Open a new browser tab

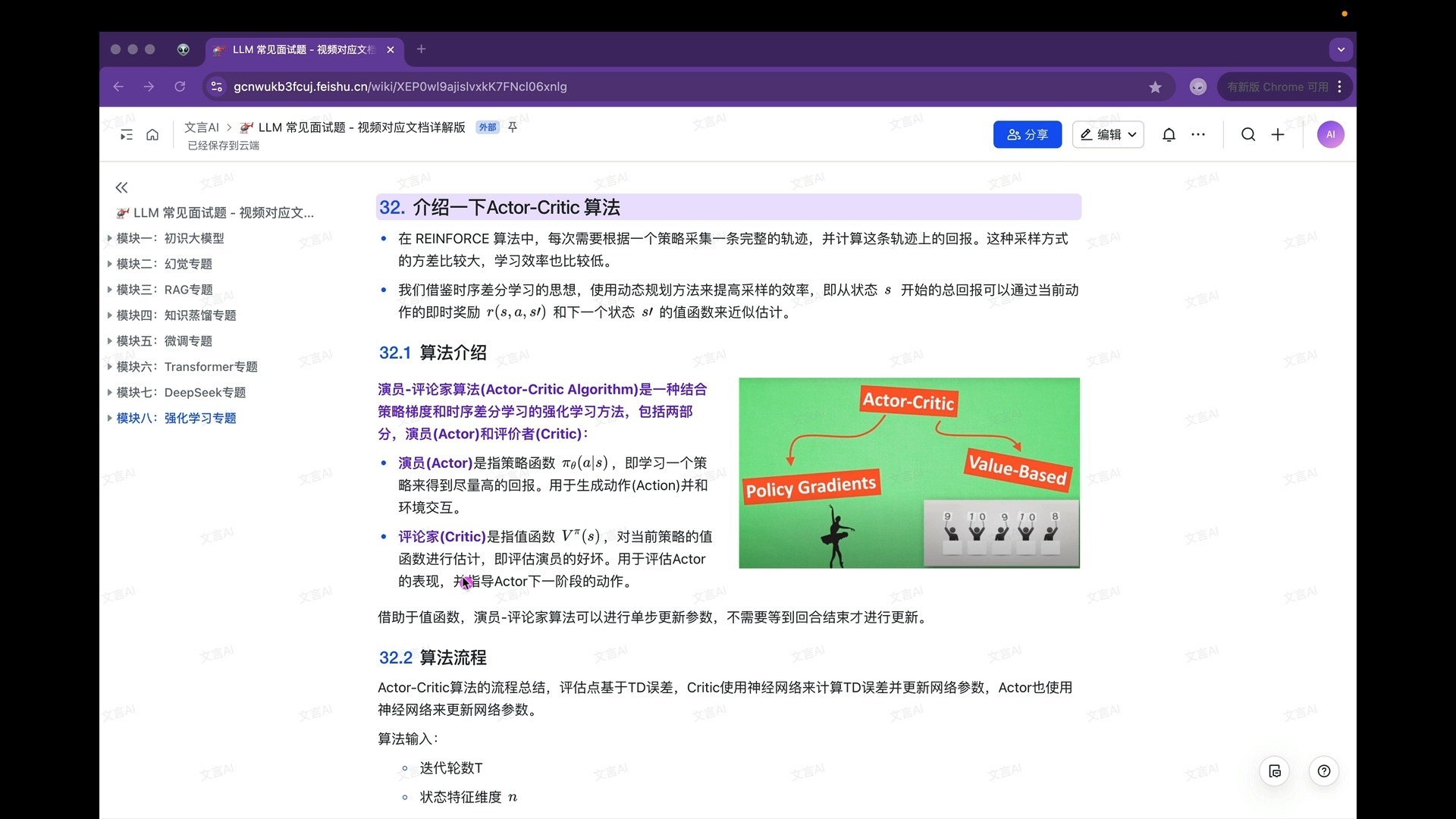pos(422,49)
